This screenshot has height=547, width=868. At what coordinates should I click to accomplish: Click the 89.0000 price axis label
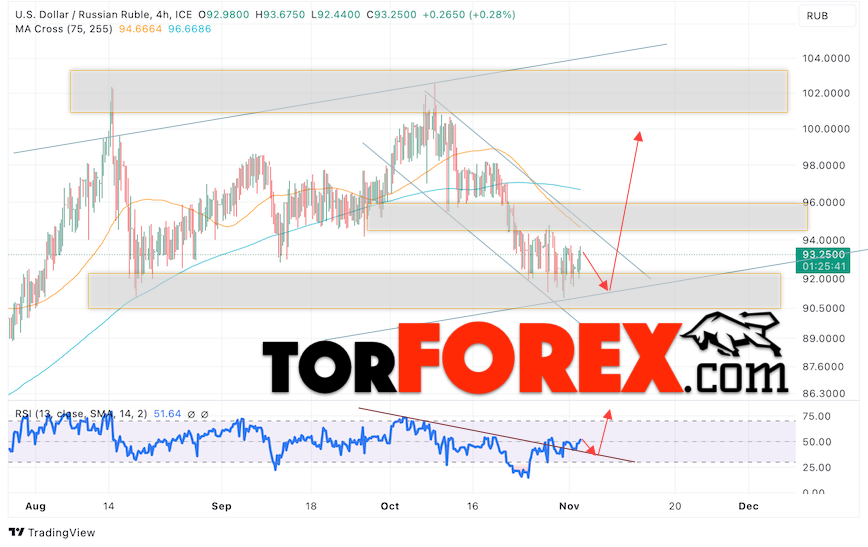(826, 338)
